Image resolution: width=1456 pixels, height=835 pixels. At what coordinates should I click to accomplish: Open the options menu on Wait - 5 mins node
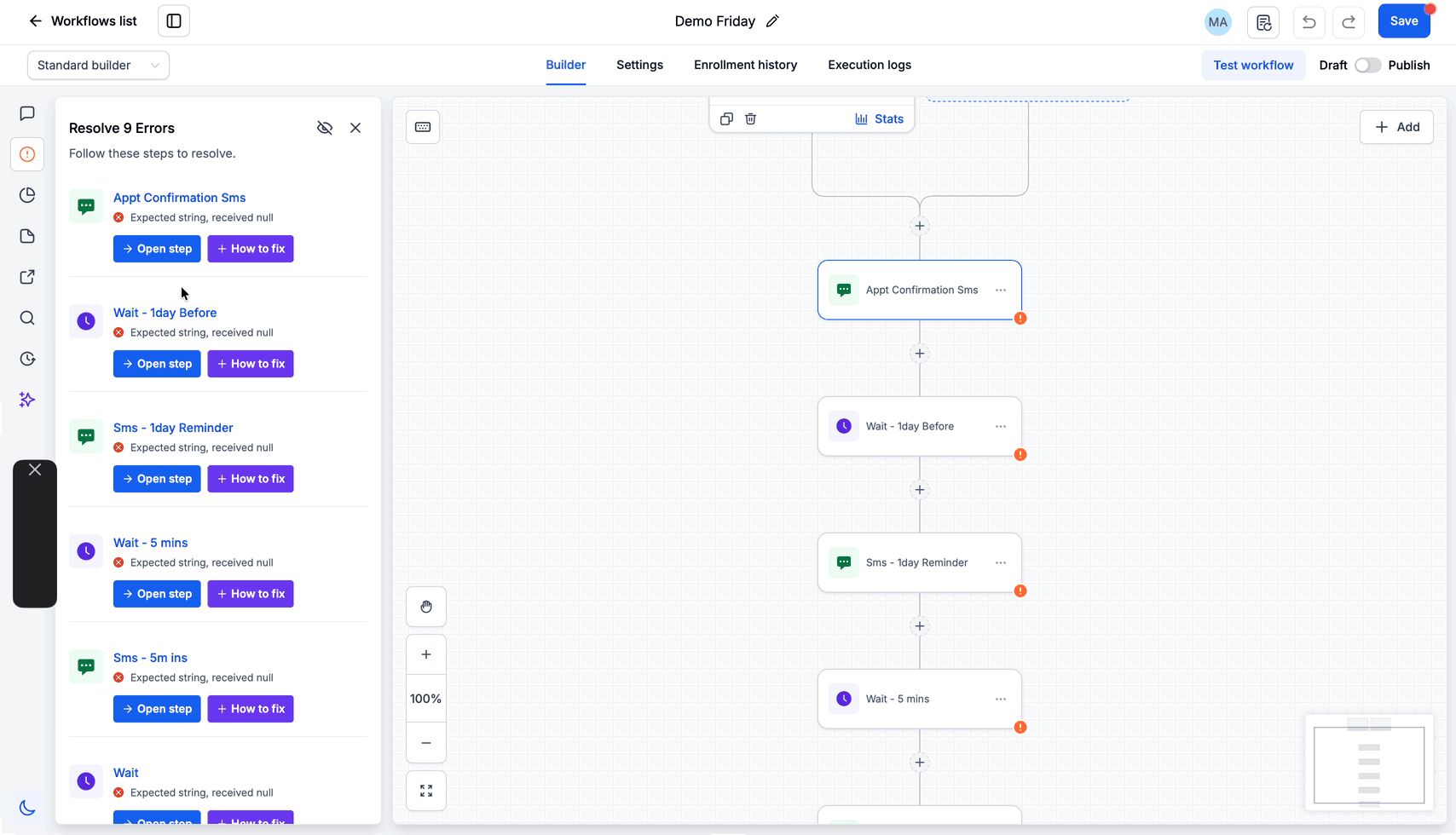1001,699
